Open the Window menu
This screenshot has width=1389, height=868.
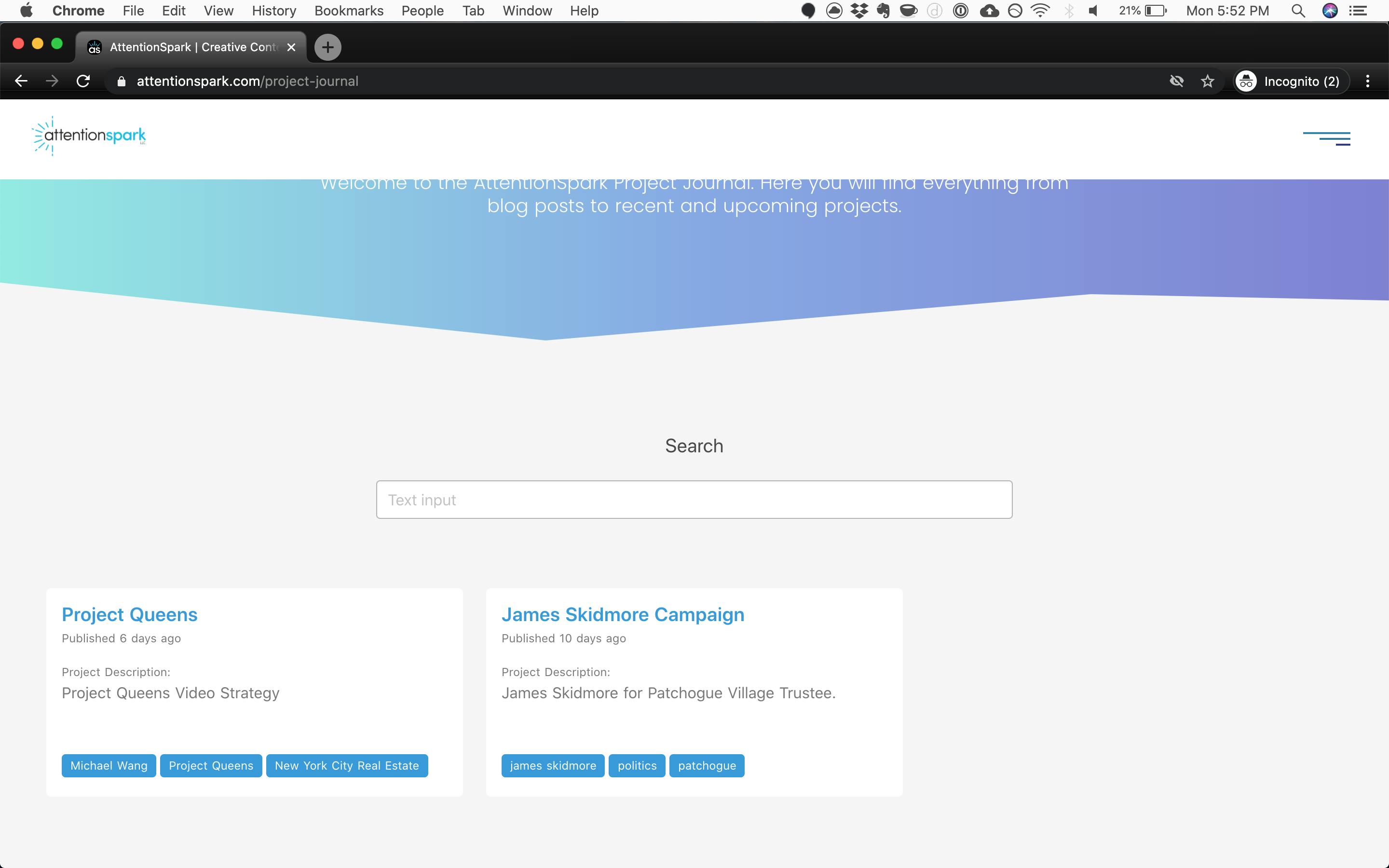pos(527,10)
